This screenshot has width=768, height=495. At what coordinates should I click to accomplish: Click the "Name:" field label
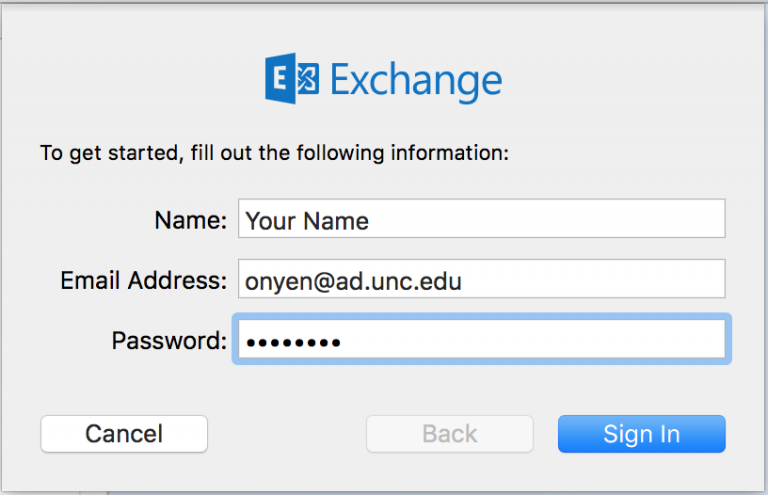pos(191,220)
